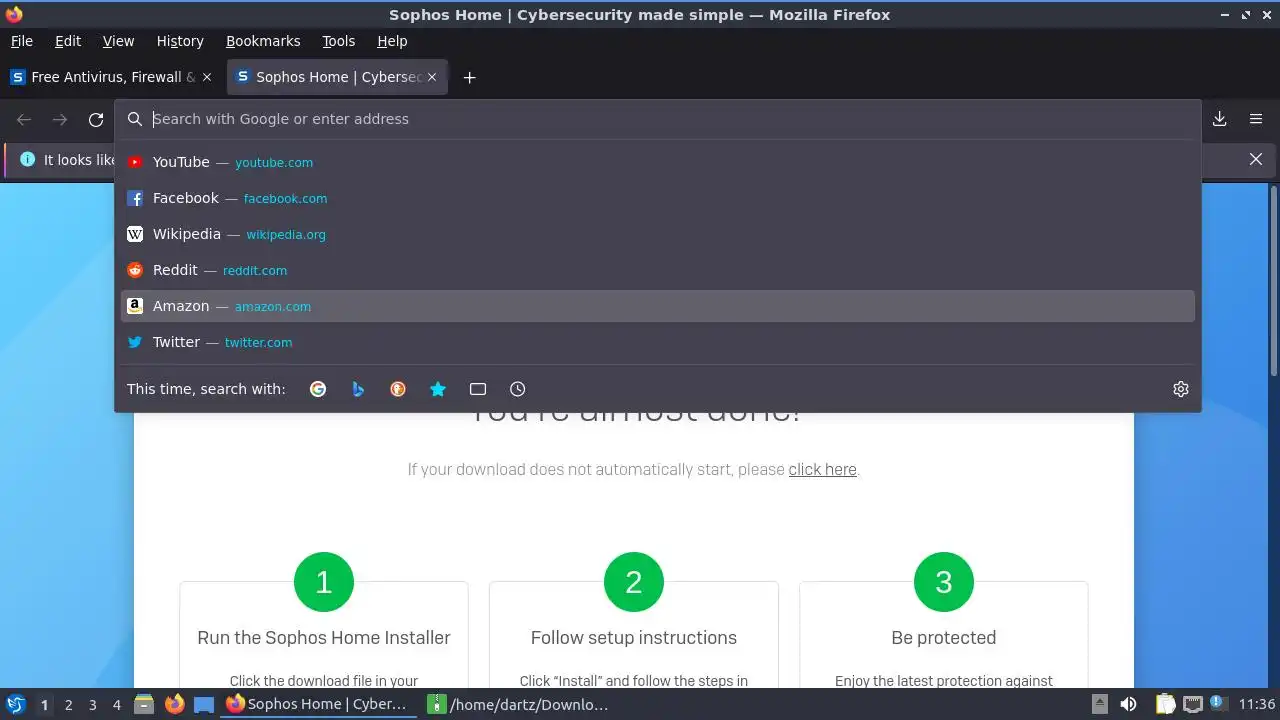Screen dimensions: 1280x720
Task: Launch Firefox from the panel quick launcher
Action: coord(174,704)
